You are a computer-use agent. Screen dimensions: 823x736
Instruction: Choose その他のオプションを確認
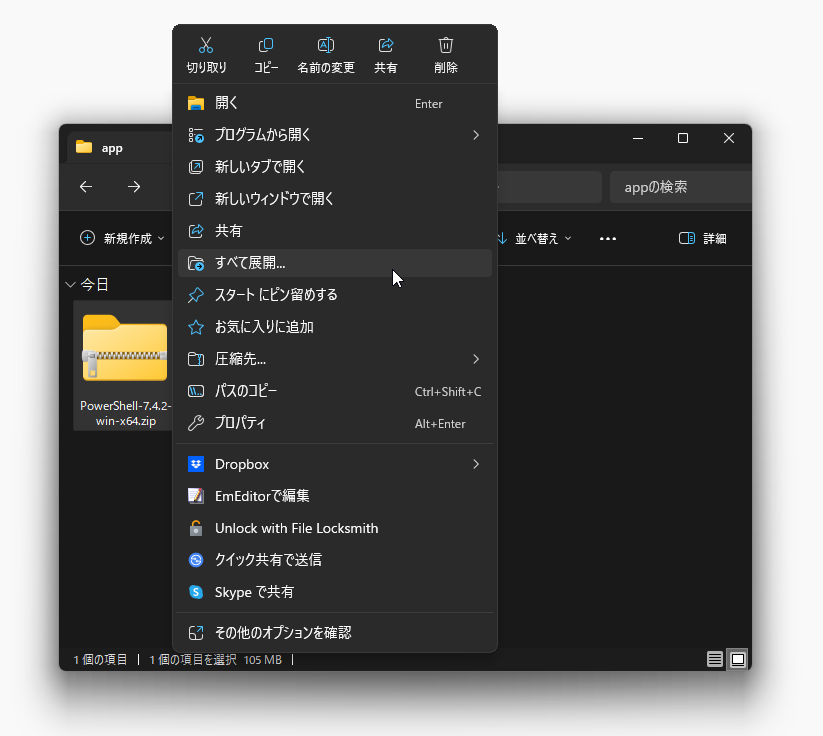click(x=335, y=633)
